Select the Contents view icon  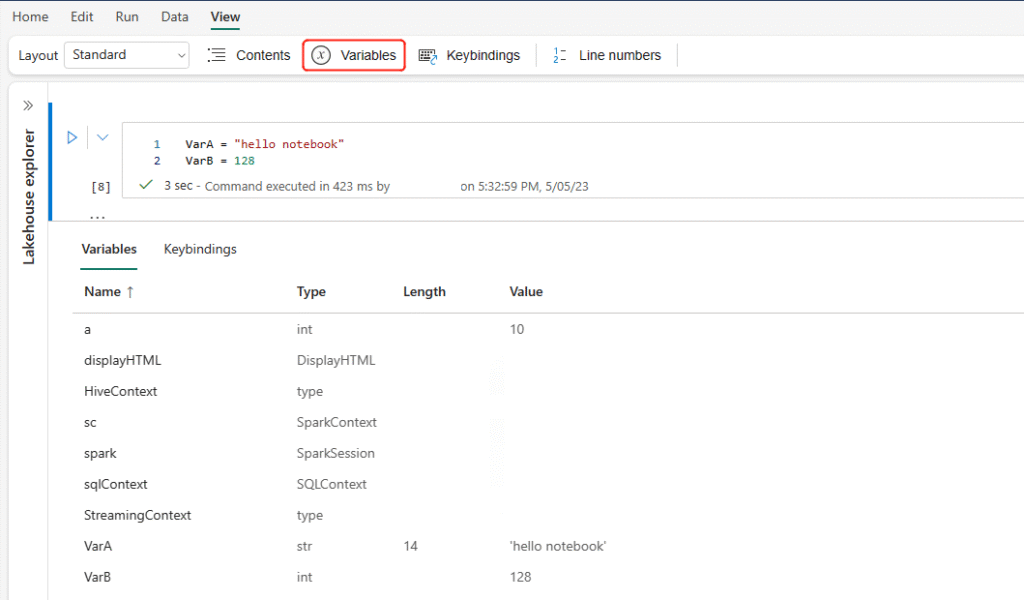pyautogui.click(x=217, y=55)
